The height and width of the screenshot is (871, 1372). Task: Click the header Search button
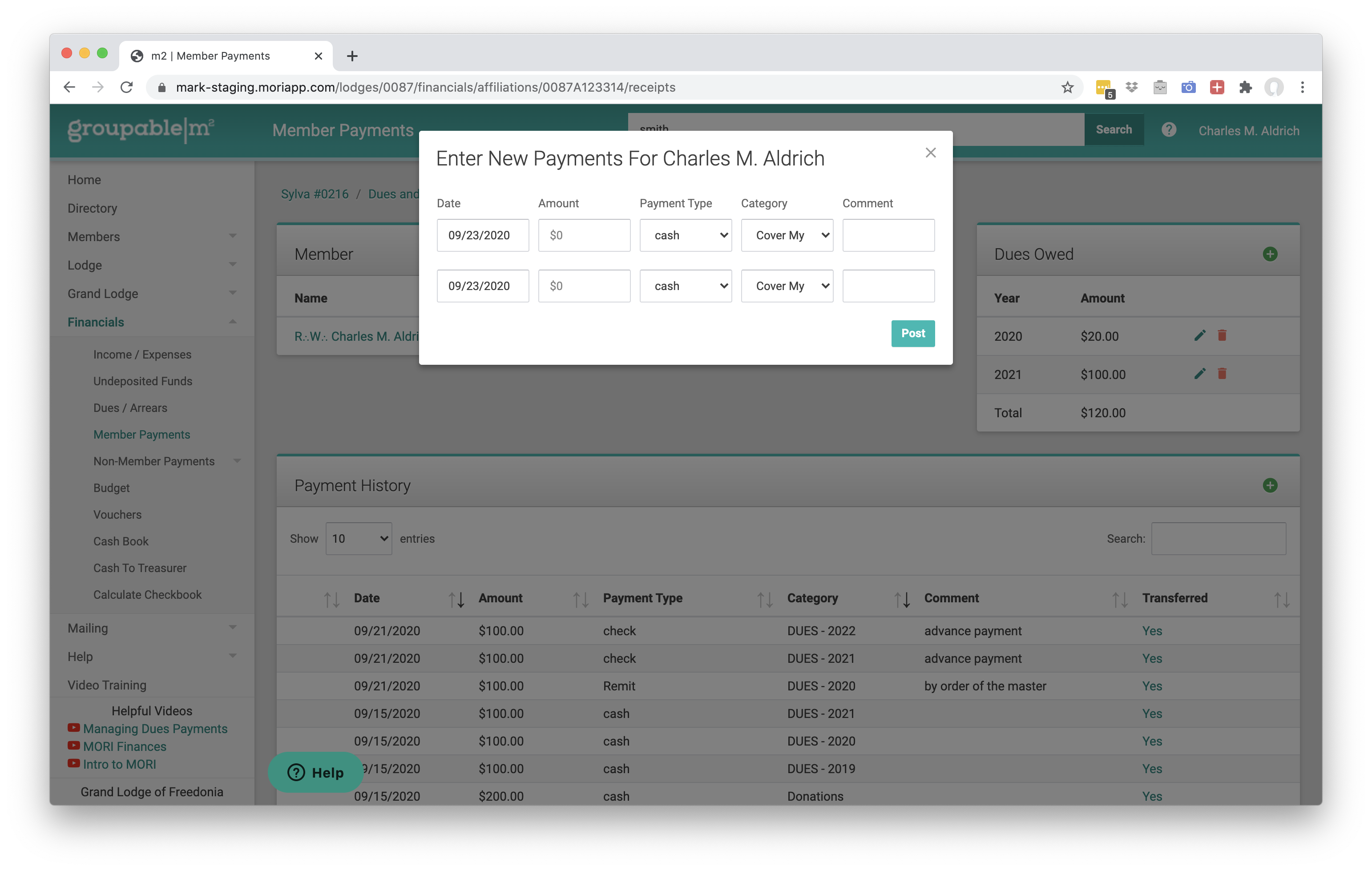(x=1114, y=129)
